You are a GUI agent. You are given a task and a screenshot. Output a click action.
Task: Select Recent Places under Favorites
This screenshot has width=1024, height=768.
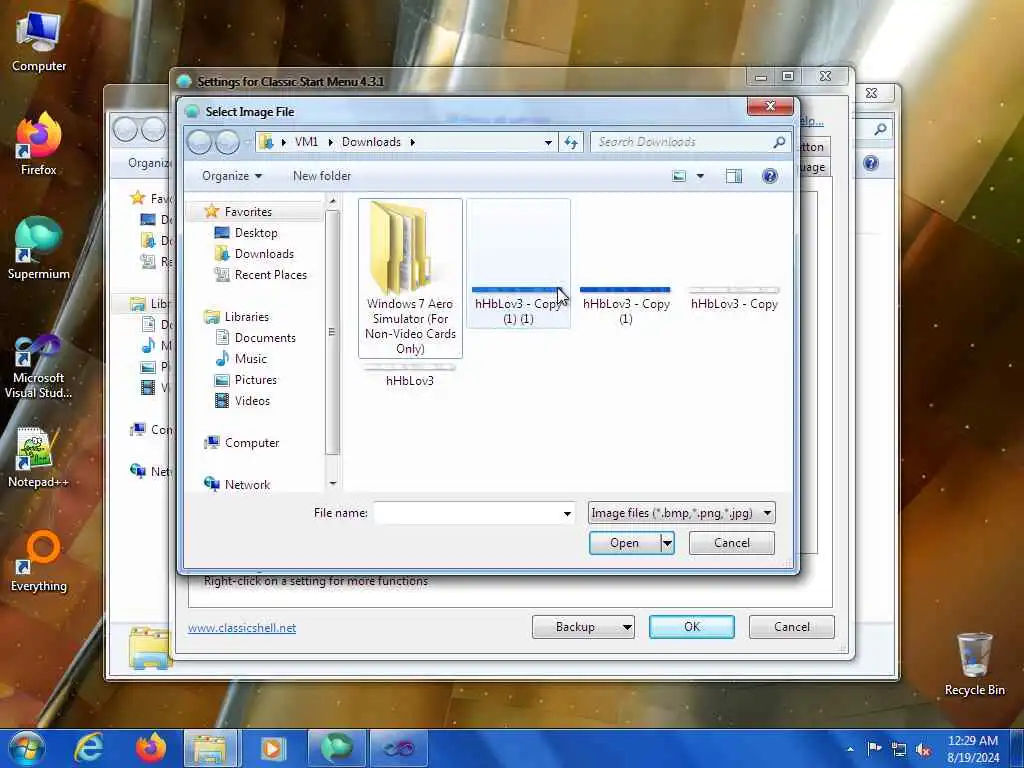(270, 275)
